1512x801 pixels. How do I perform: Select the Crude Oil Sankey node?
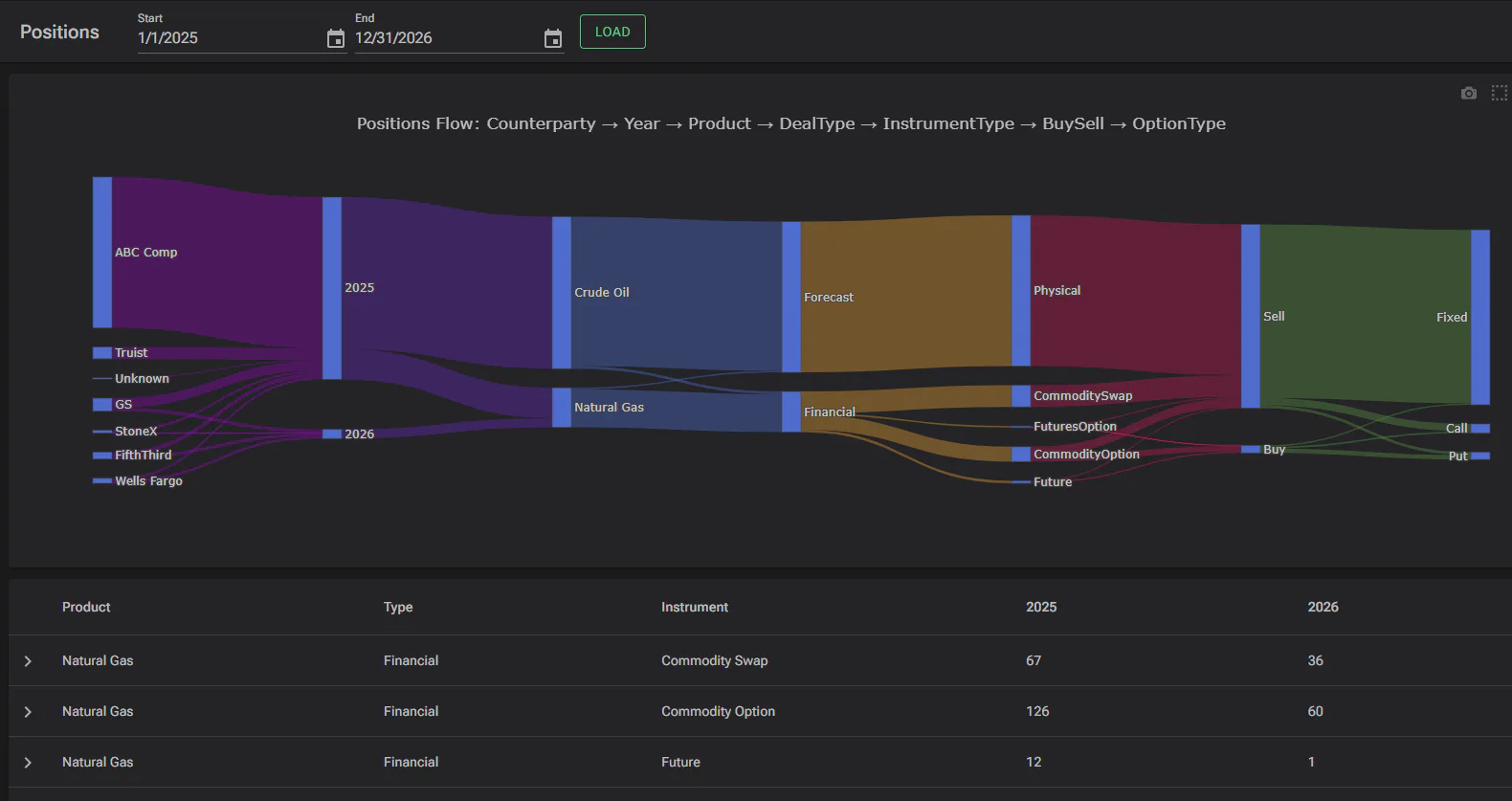pos(562,293)
